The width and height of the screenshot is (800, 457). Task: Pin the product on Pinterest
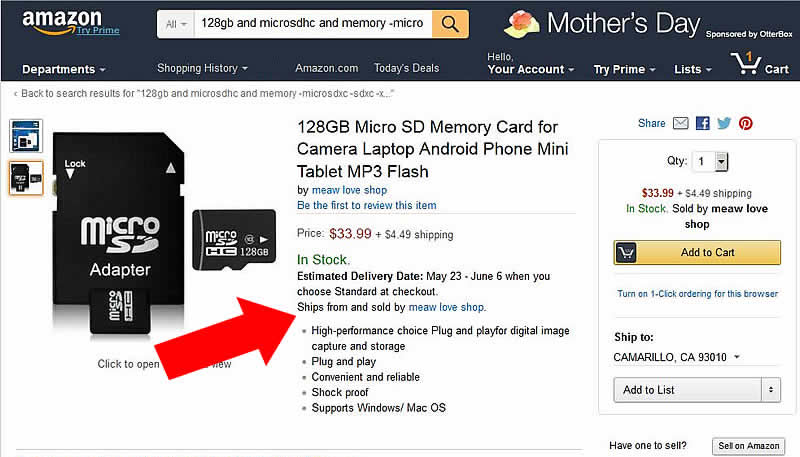pos(746,124)
